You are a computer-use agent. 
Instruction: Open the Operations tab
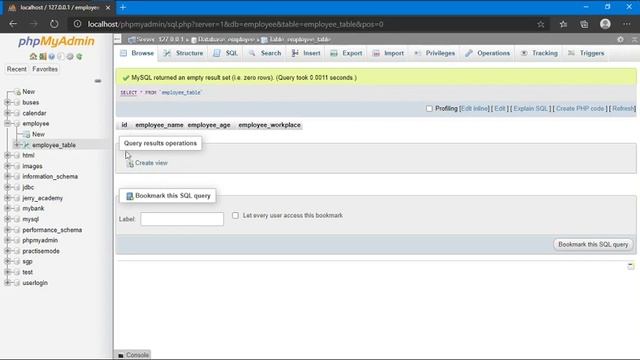tap(488, 53)
